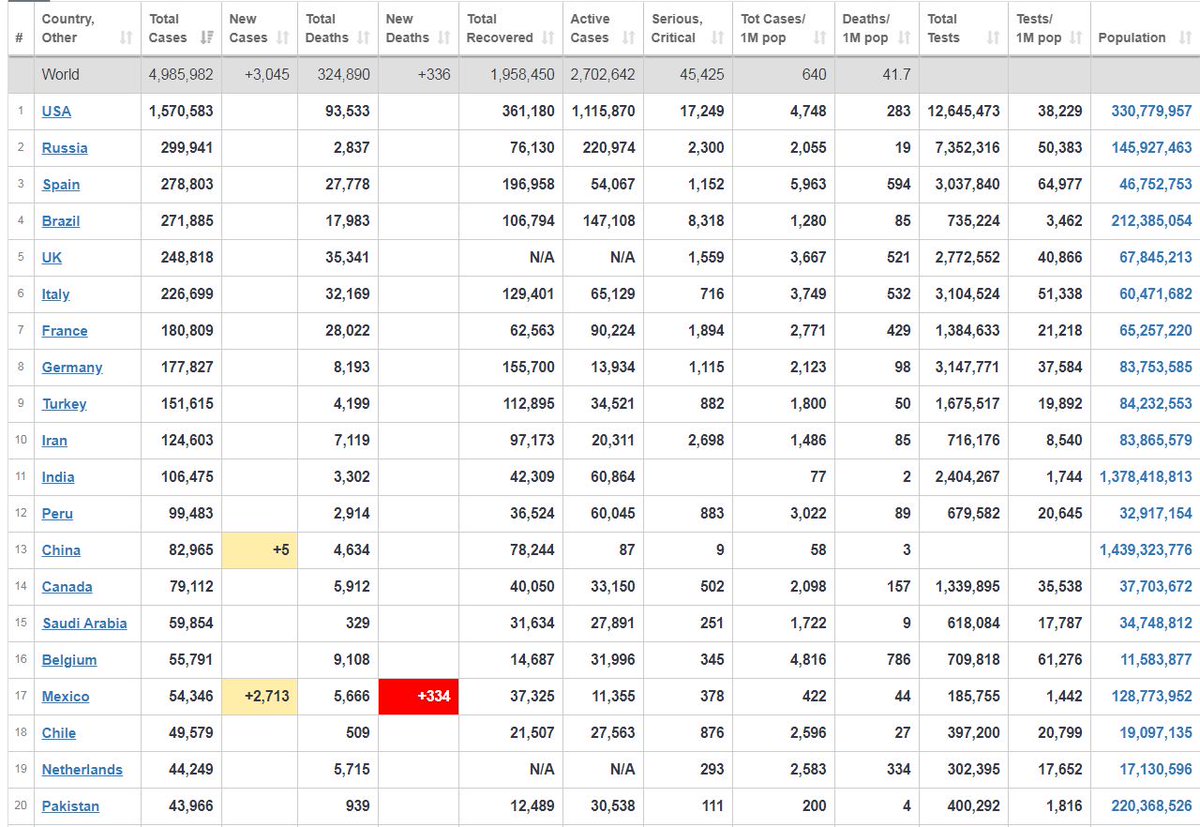Image resolution: width=1200 pixels, height=827 pixels.
Task: Open Russia population link 145,927,463
Action: (x=1152, y=148)
